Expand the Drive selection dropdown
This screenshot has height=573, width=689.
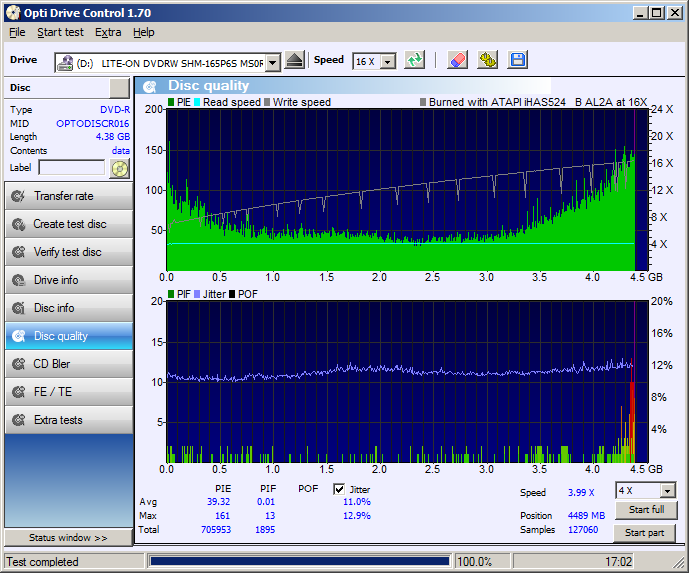click(272, 63)
